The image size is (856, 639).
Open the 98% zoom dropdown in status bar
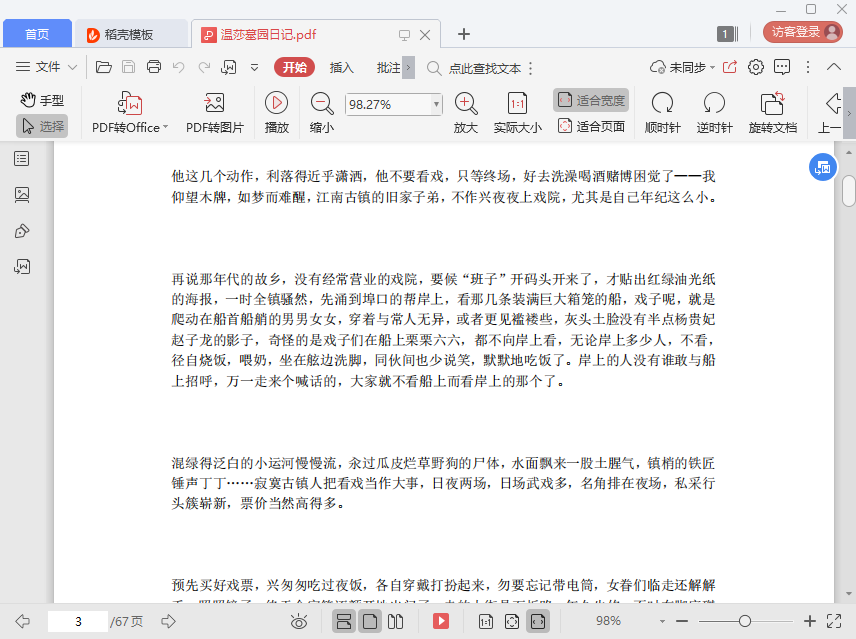pyautogui.click(x=662, y=621)
